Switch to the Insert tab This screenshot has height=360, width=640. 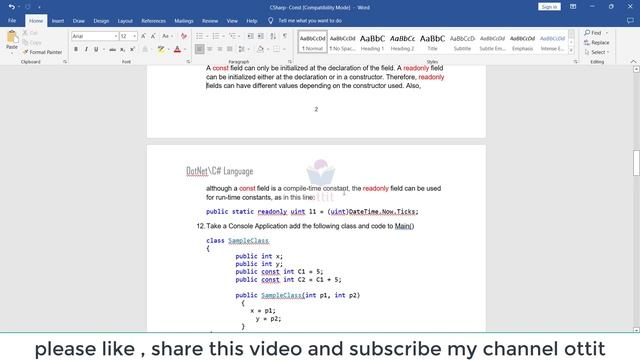(58, 21)
